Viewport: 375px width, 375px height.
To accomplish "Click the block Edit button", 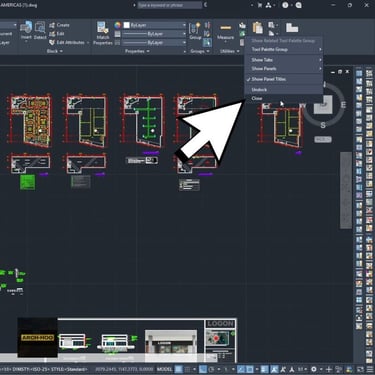I will click(57, 34).
